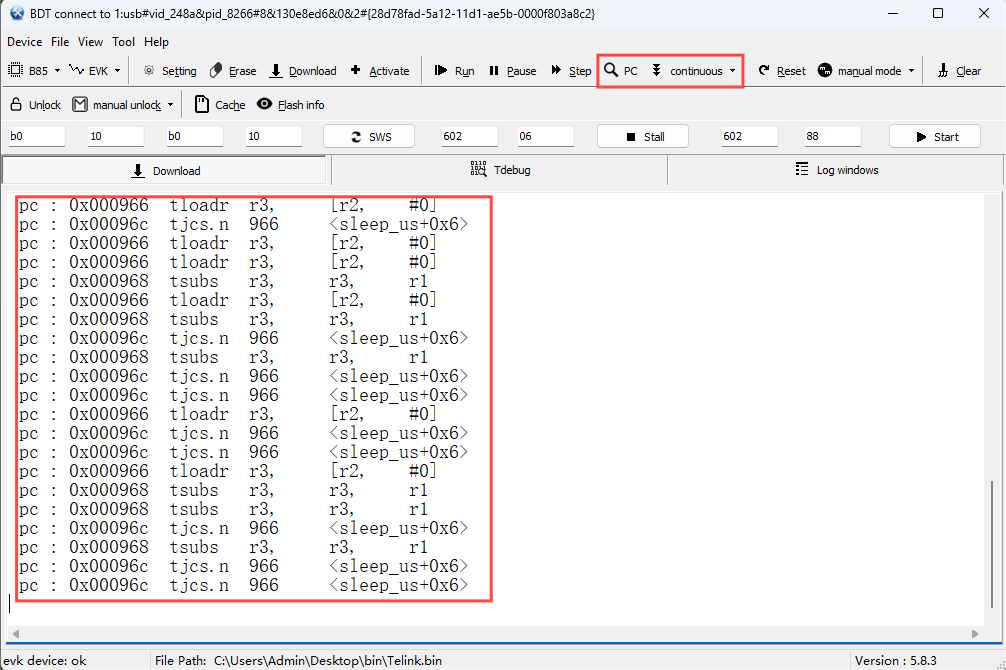The image size is (1006, 670).
Task: Open the B85 chip dropdown arrow
Action: tap(57, 71)
